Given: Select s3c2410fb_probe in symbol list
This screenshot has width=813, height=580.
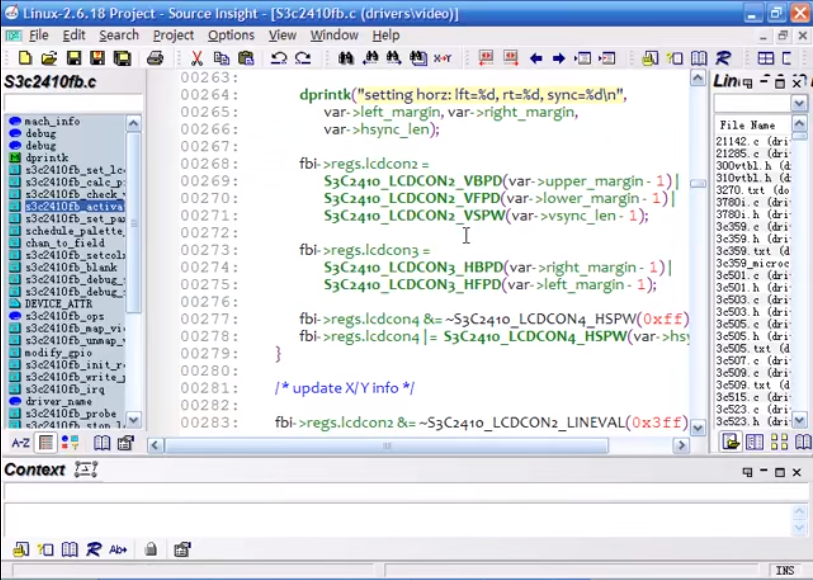Looking at the screenshot, I should tap(71, 414).
